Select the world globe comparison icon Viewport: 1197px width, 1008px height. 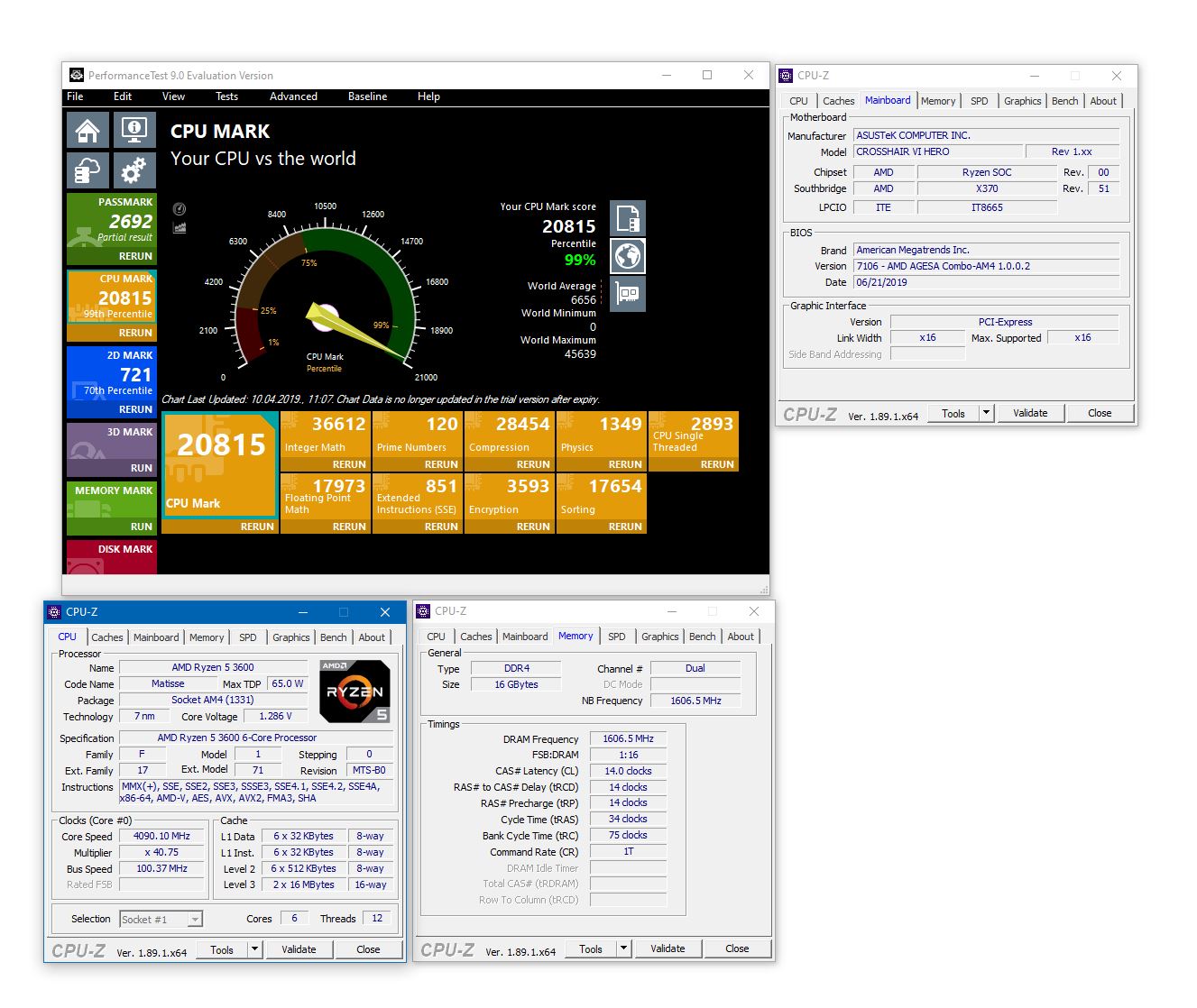(628, 256)
